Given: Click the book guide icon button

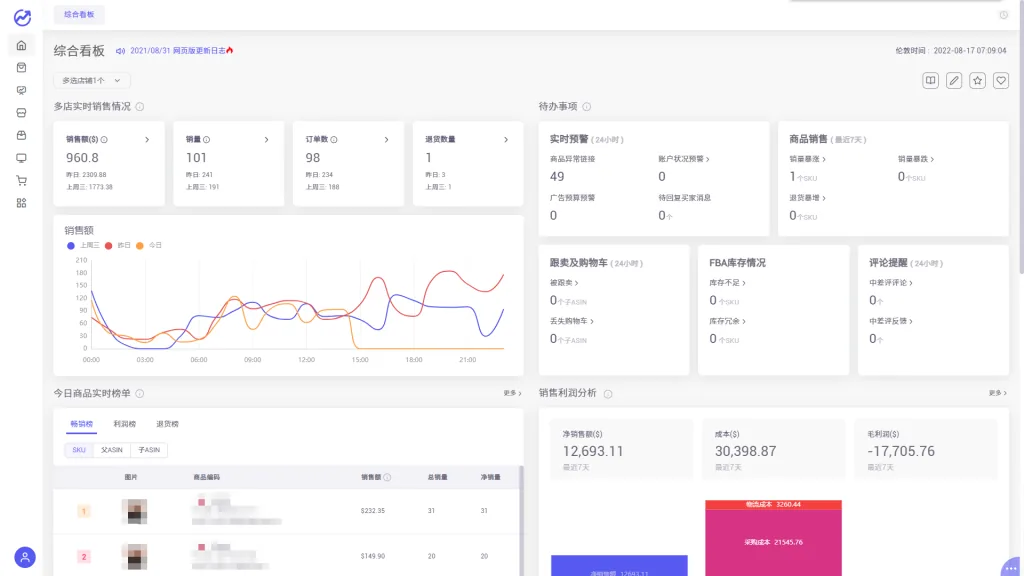Looking at the screenshot, I should (931, 80).
